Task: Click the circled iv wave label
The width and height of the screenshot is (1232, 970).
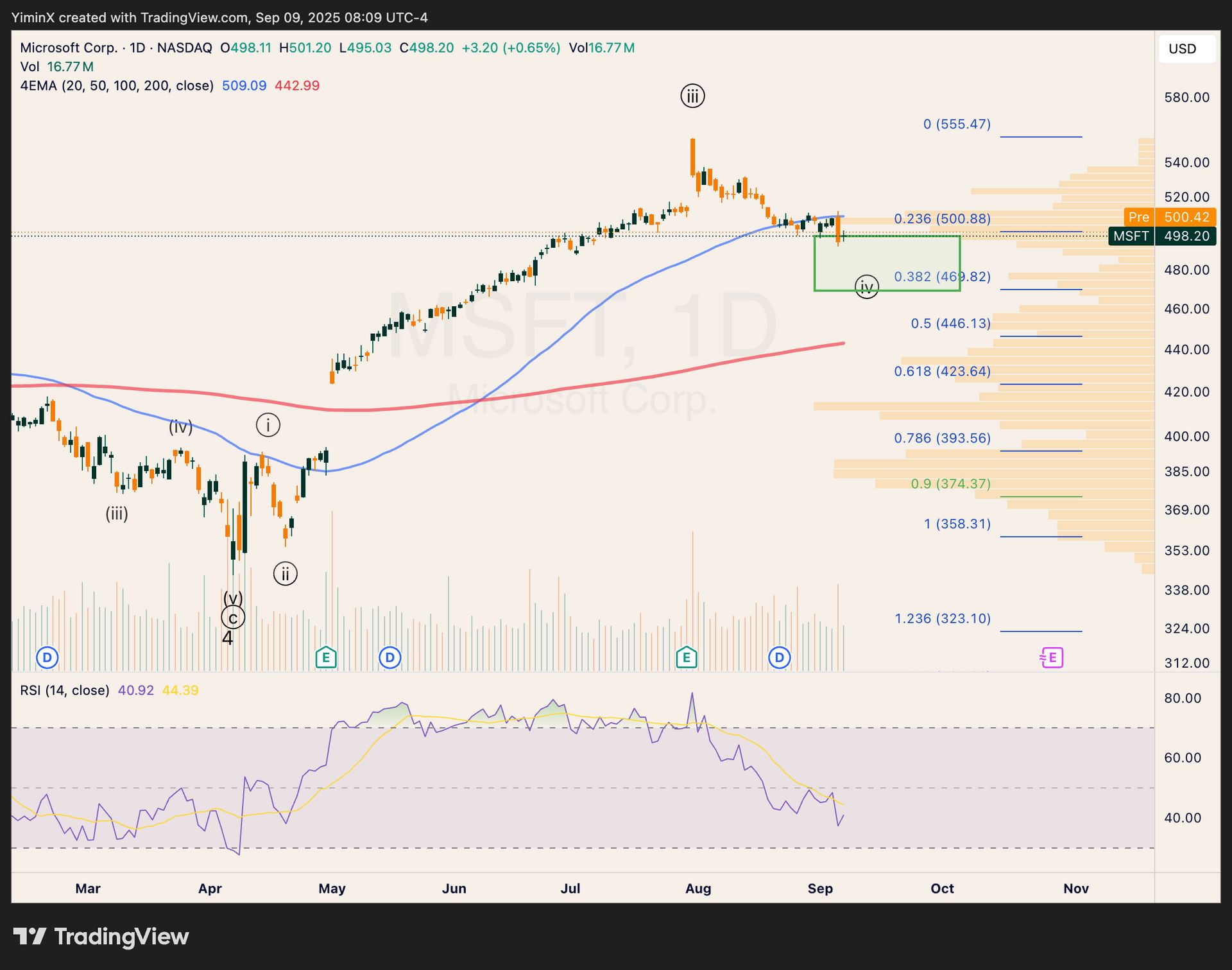Action: pos(867,286)
